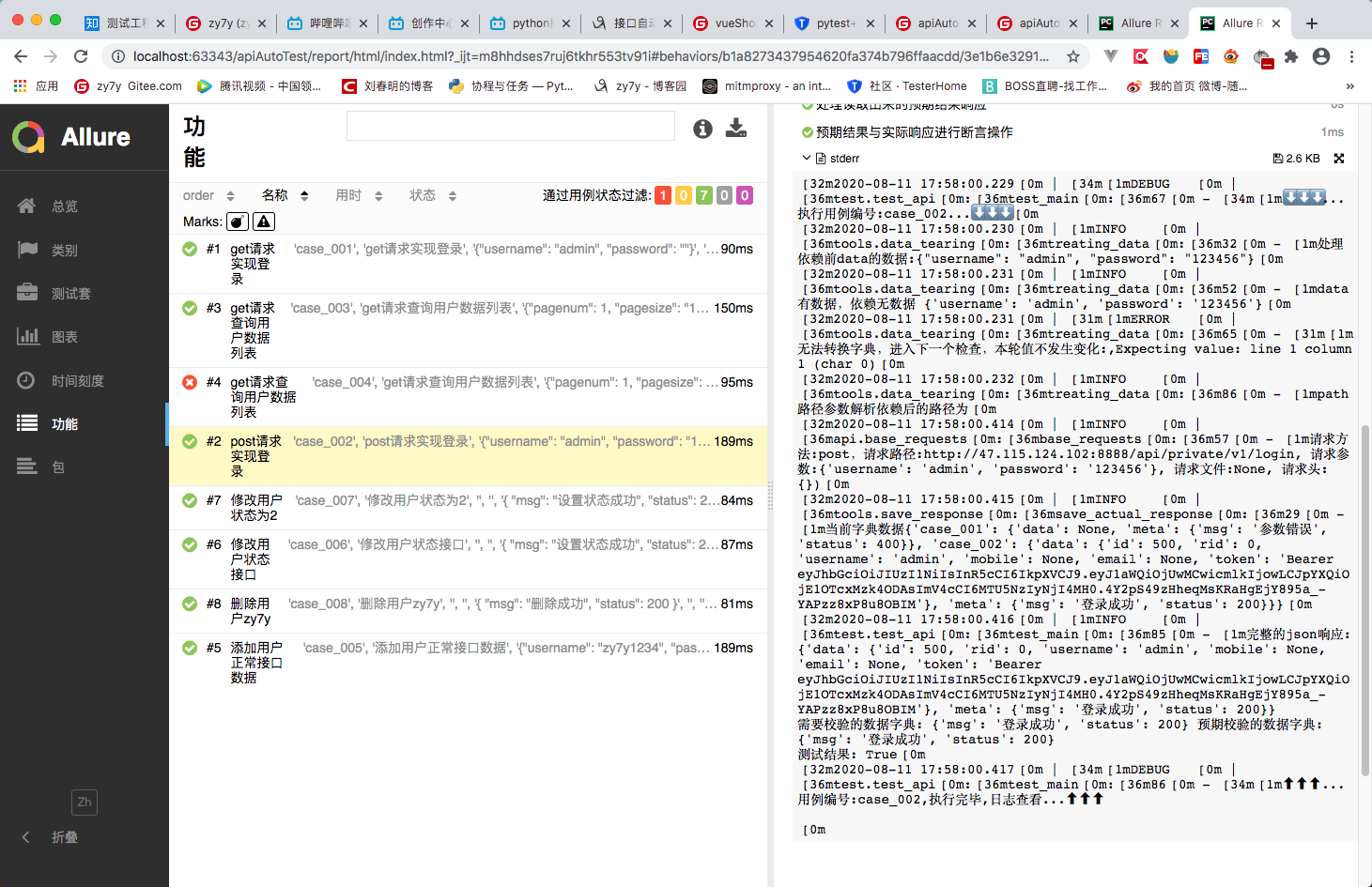This screenshot has width=1372, height=887.
Task: Open Chrome three-dot menu
Action: 1351,56
